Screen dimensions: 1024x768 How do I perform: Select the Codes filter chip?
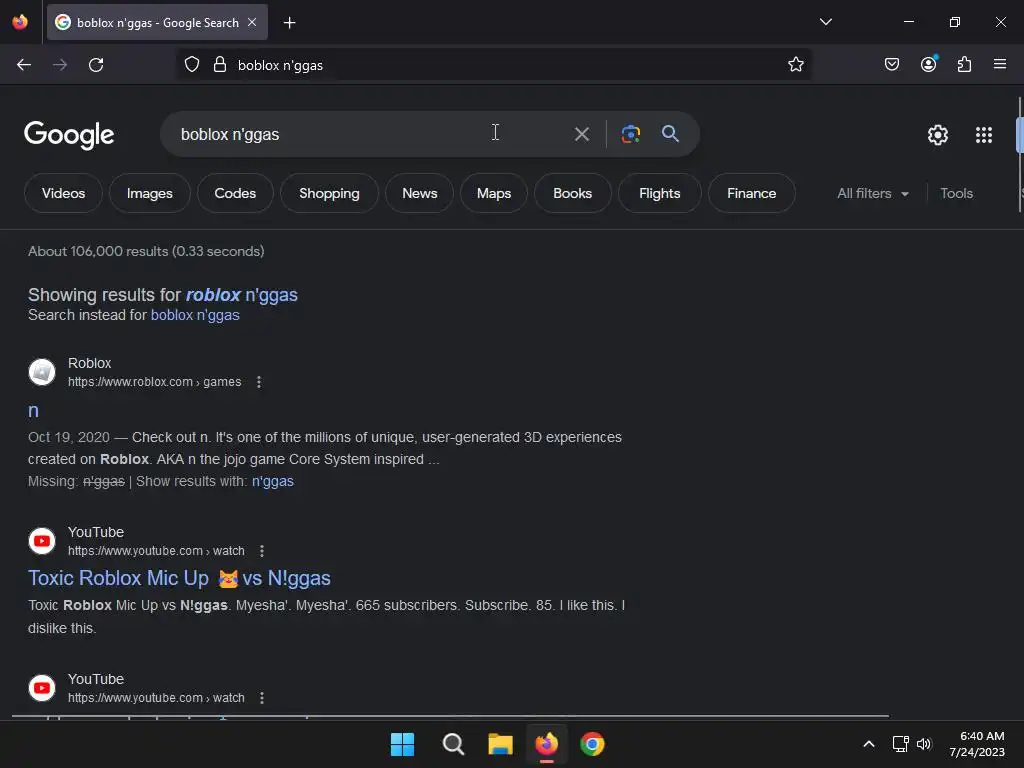click(x=235, y=193)
